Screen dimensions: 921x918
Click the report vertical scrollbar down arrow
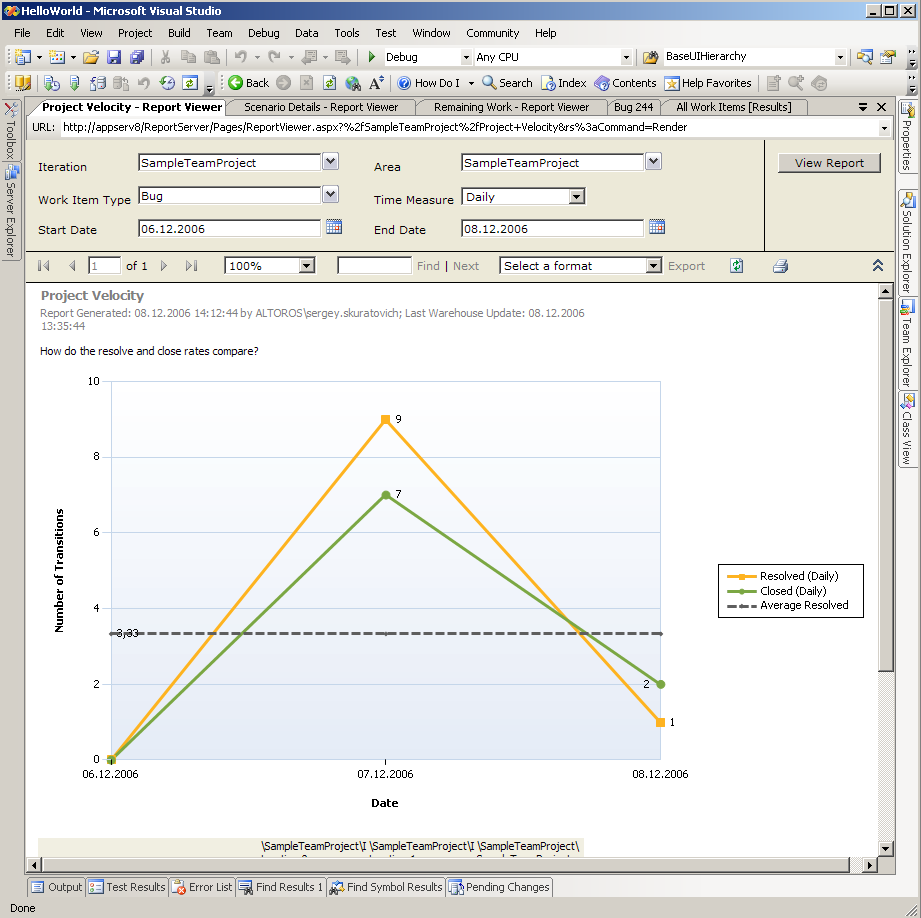(886, 848)
